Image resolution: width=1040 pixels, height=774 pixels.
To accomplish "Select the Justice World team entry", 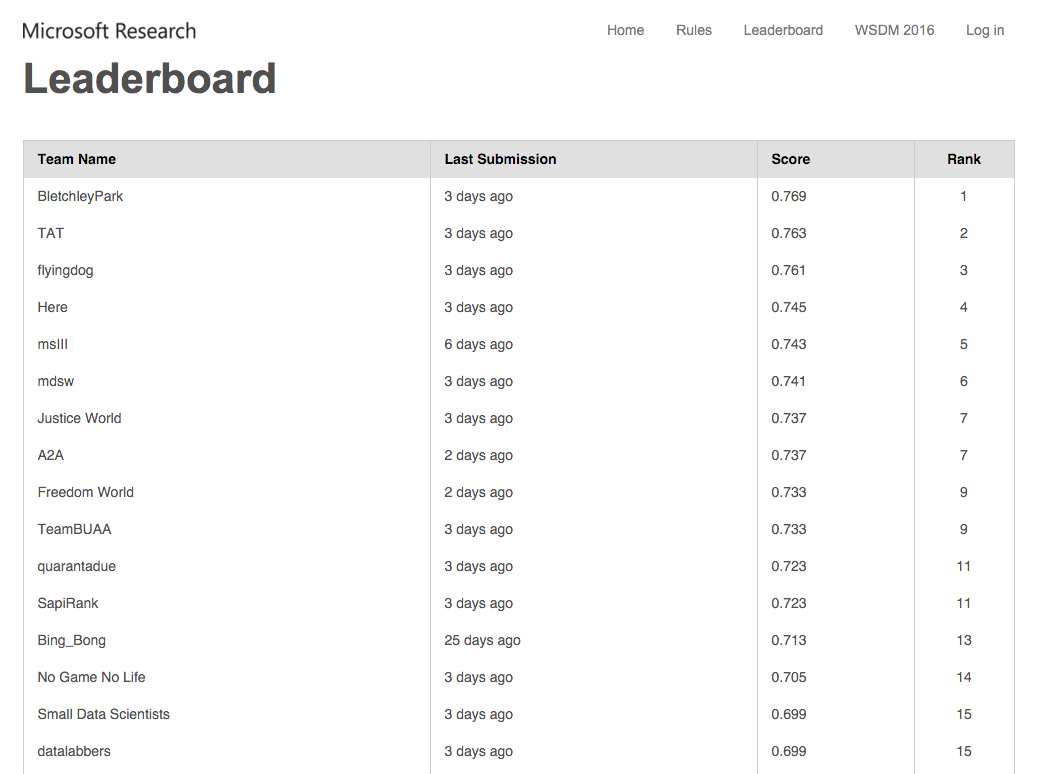I will tap(79, 418).
